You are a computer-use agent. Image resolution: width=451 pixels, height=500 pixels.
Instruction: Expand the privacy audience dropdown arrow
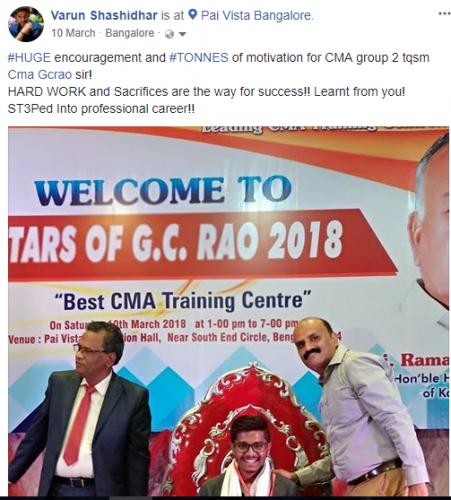(x=182, y=34)
